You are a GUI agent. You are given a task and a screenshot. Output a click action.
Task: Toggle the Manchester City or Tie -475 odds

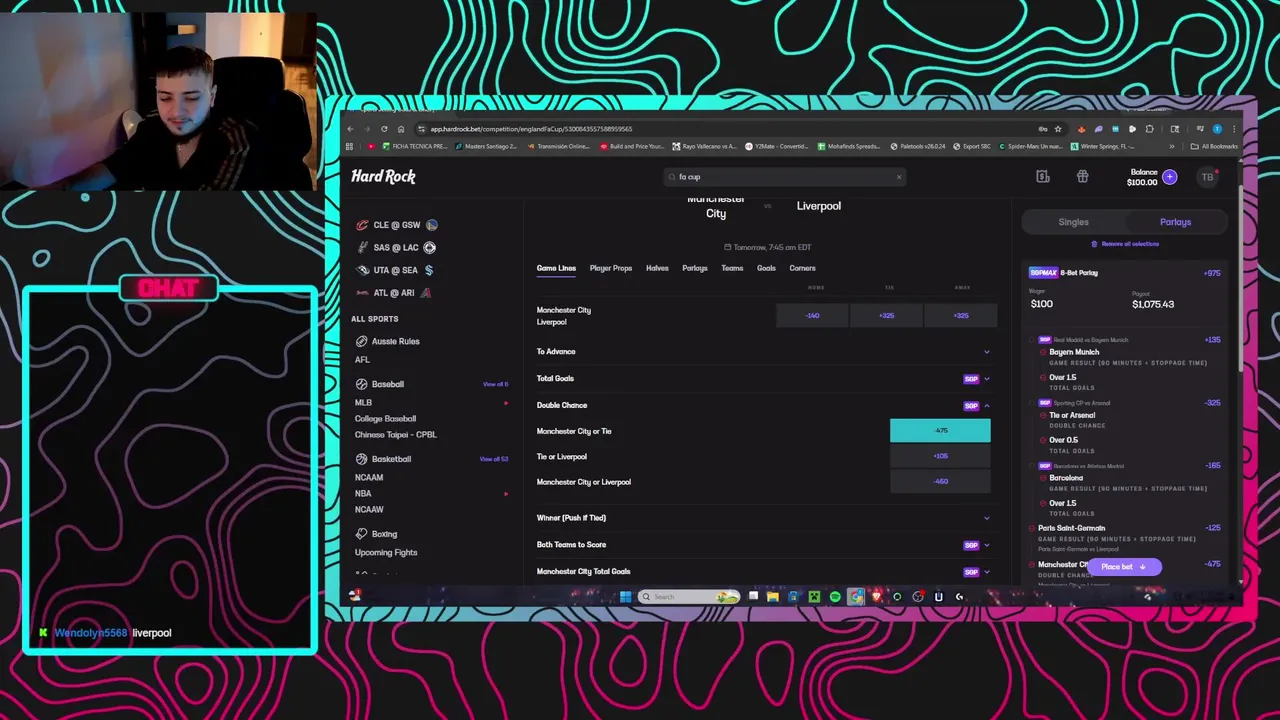point(940,431)
